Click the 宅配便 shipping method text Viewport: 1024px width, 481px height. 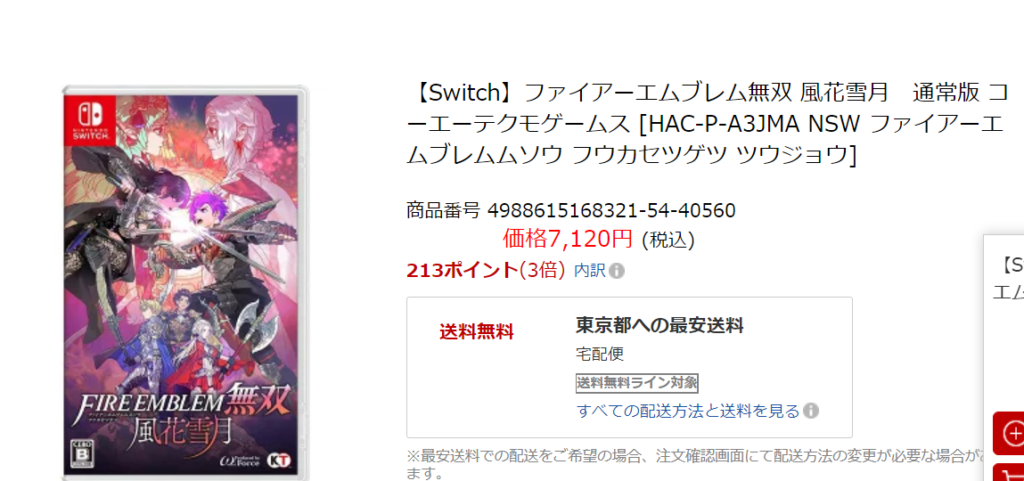click(x=600, y=354)
